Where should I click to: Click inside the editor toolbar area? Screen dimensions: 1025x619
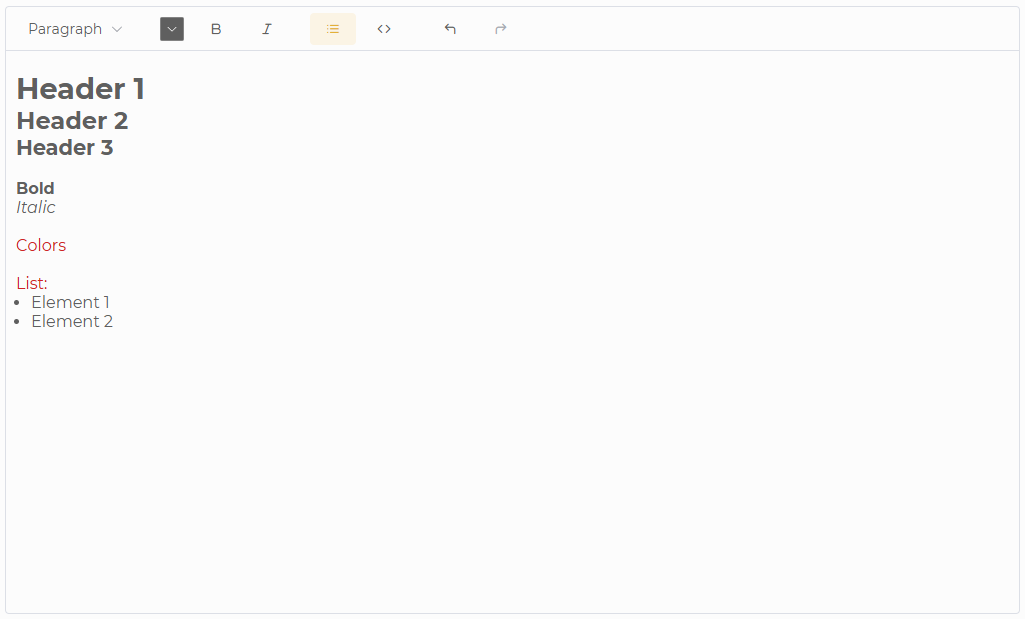tap(600, 28)
